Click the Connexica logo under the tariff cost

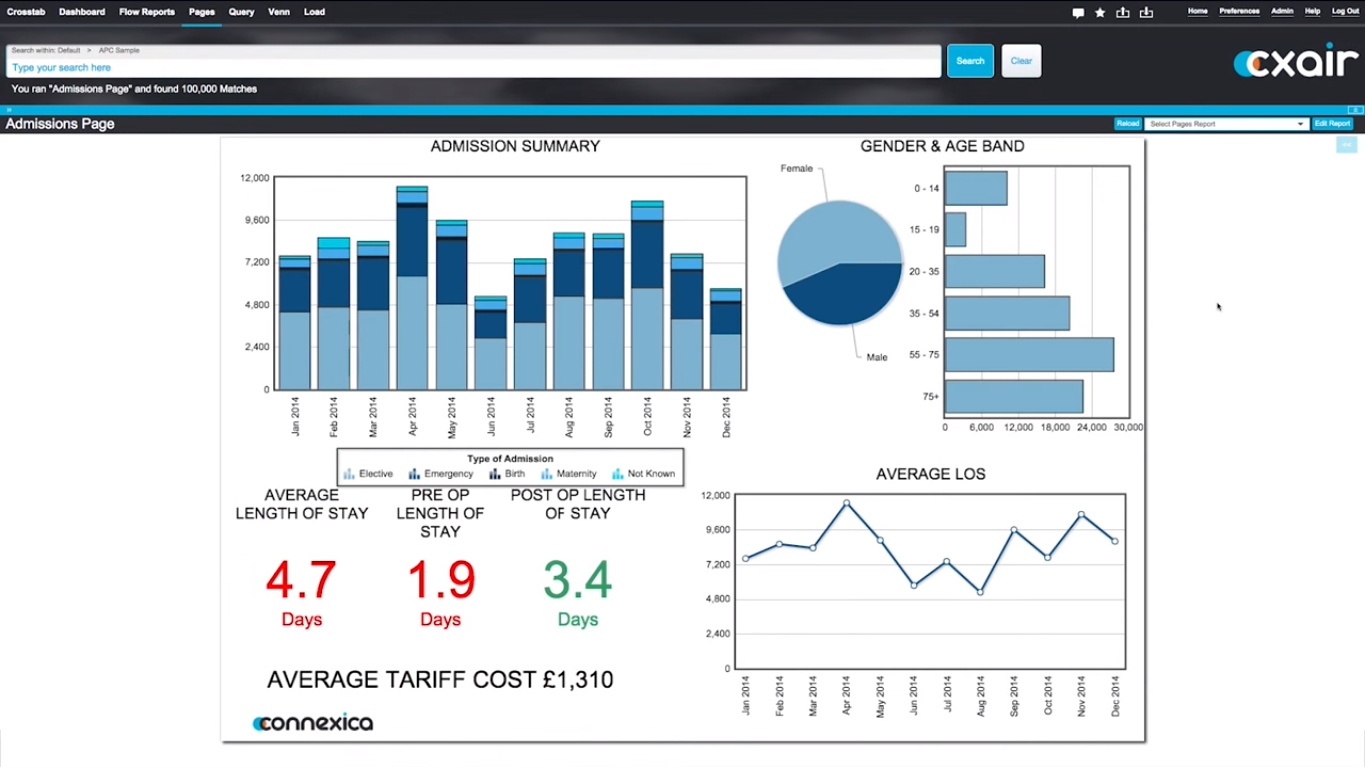tap(311, 721)
